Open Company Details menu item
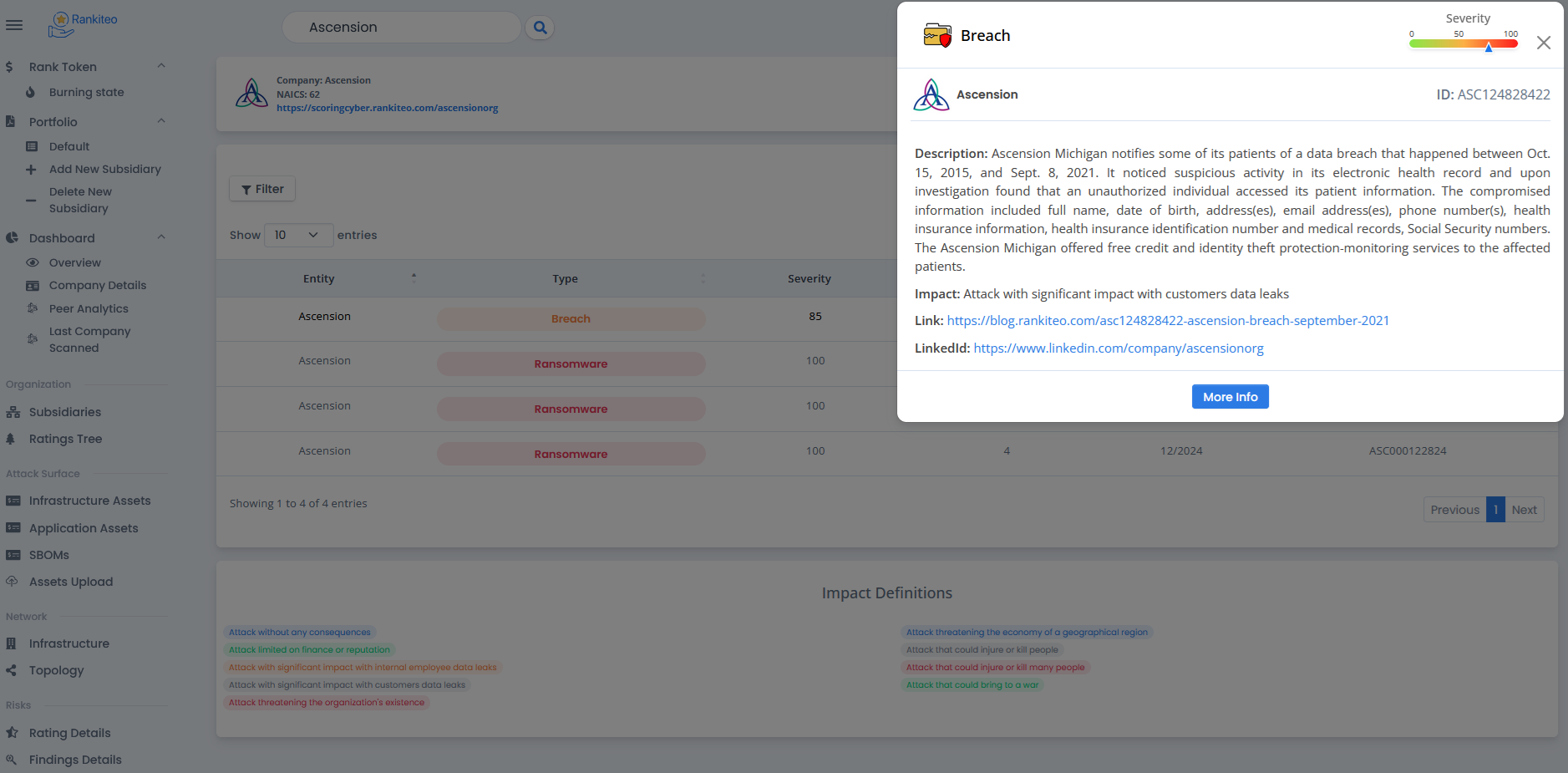The width and height of the screenshot is (1568, 773). [x=97, y=285]
